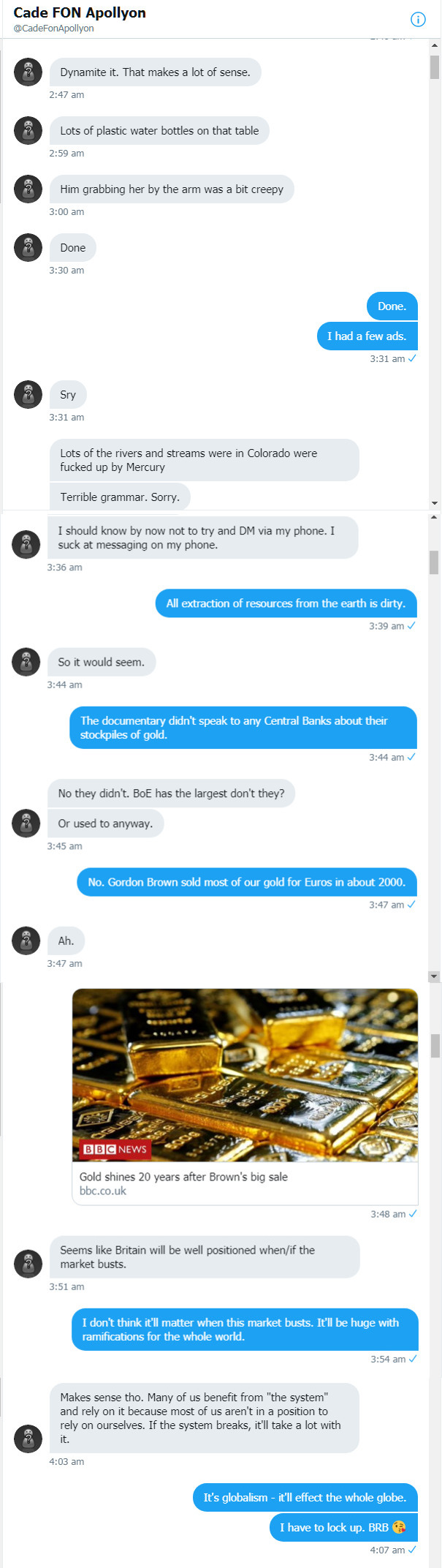Click the scrollbar up arrow at top
Viewport: 442px width, 1568px height.
point(435,46)
